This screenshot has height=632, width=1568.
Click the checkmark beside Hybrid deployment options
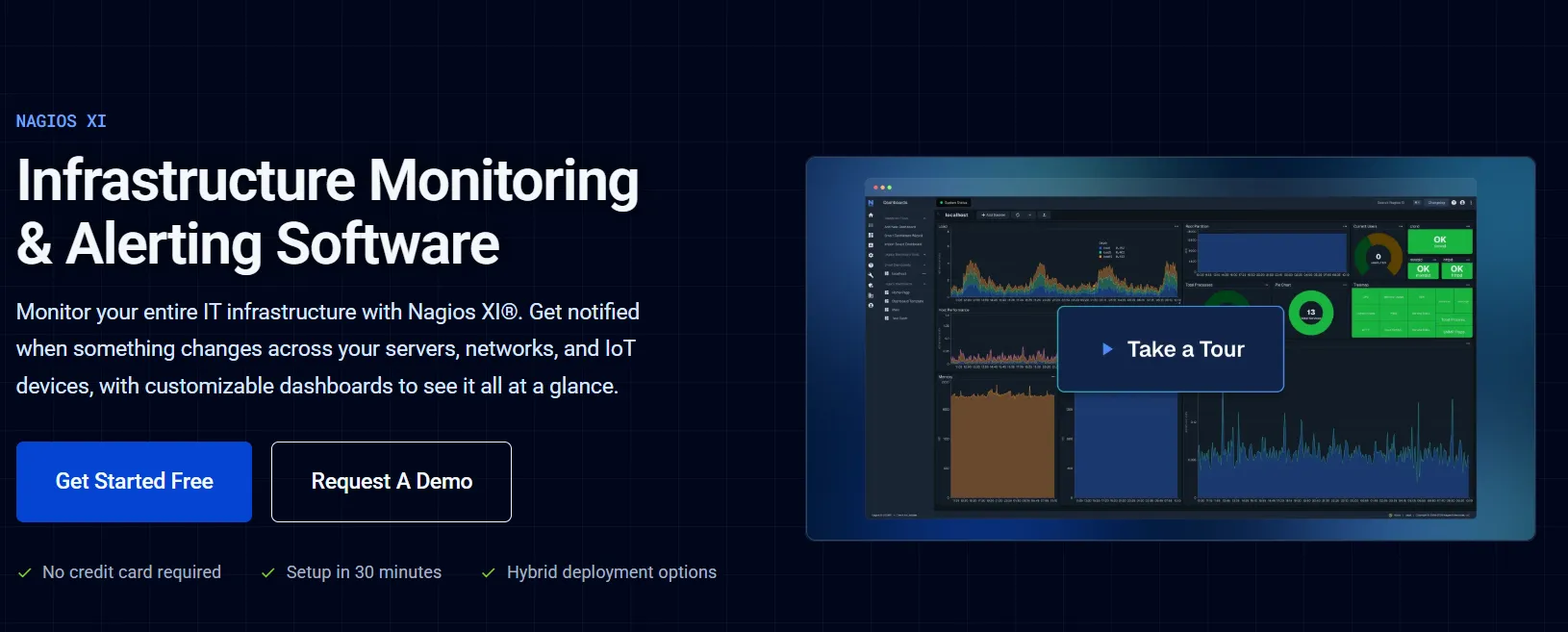(x=489, y=572)
